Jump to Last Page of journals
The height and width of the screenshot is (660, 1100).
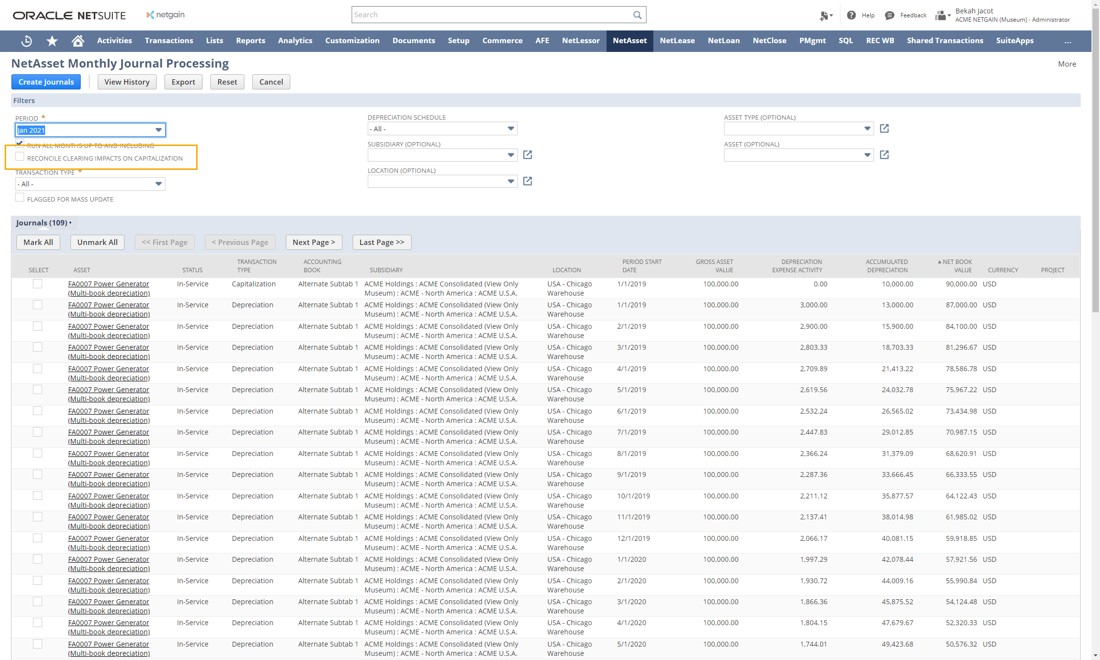382,242
